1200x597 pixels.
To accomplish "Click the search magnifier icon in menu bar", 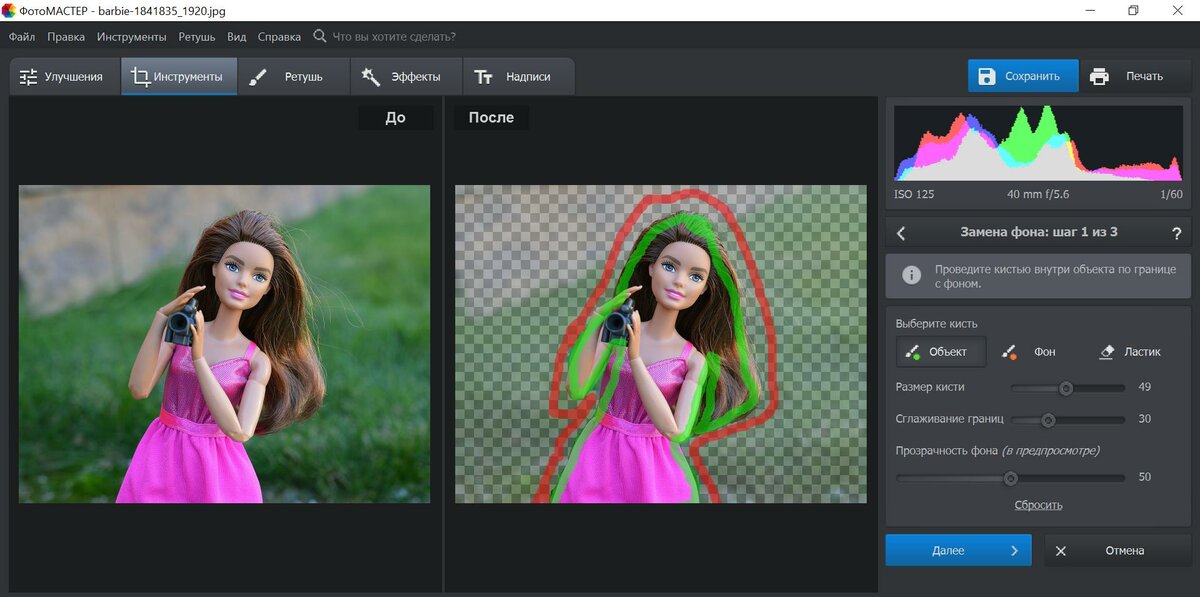I will coord(320,36).
